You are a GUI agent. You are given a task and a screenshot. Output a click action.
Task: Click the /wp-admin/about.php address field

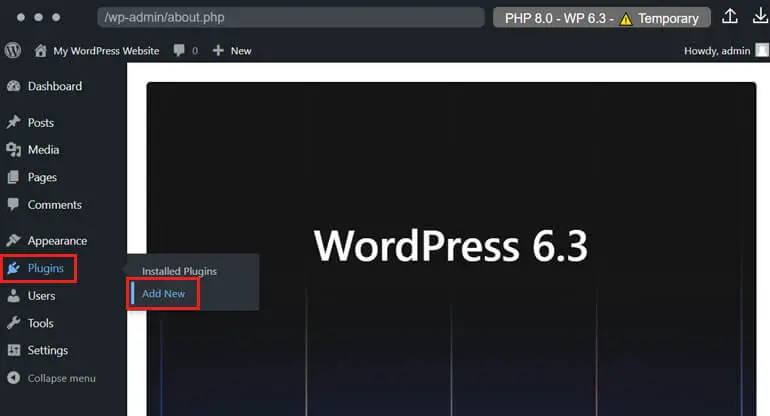pos(291,17)
